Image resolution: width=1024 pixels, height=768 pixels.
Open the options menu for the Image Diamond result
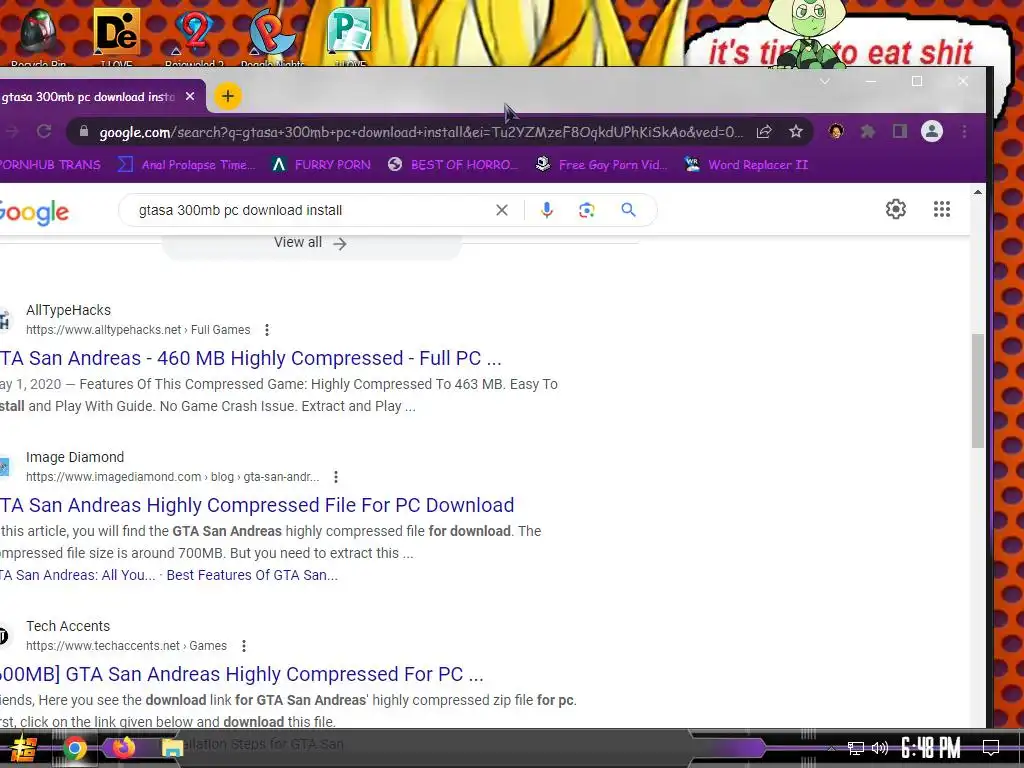pos(336,477)
